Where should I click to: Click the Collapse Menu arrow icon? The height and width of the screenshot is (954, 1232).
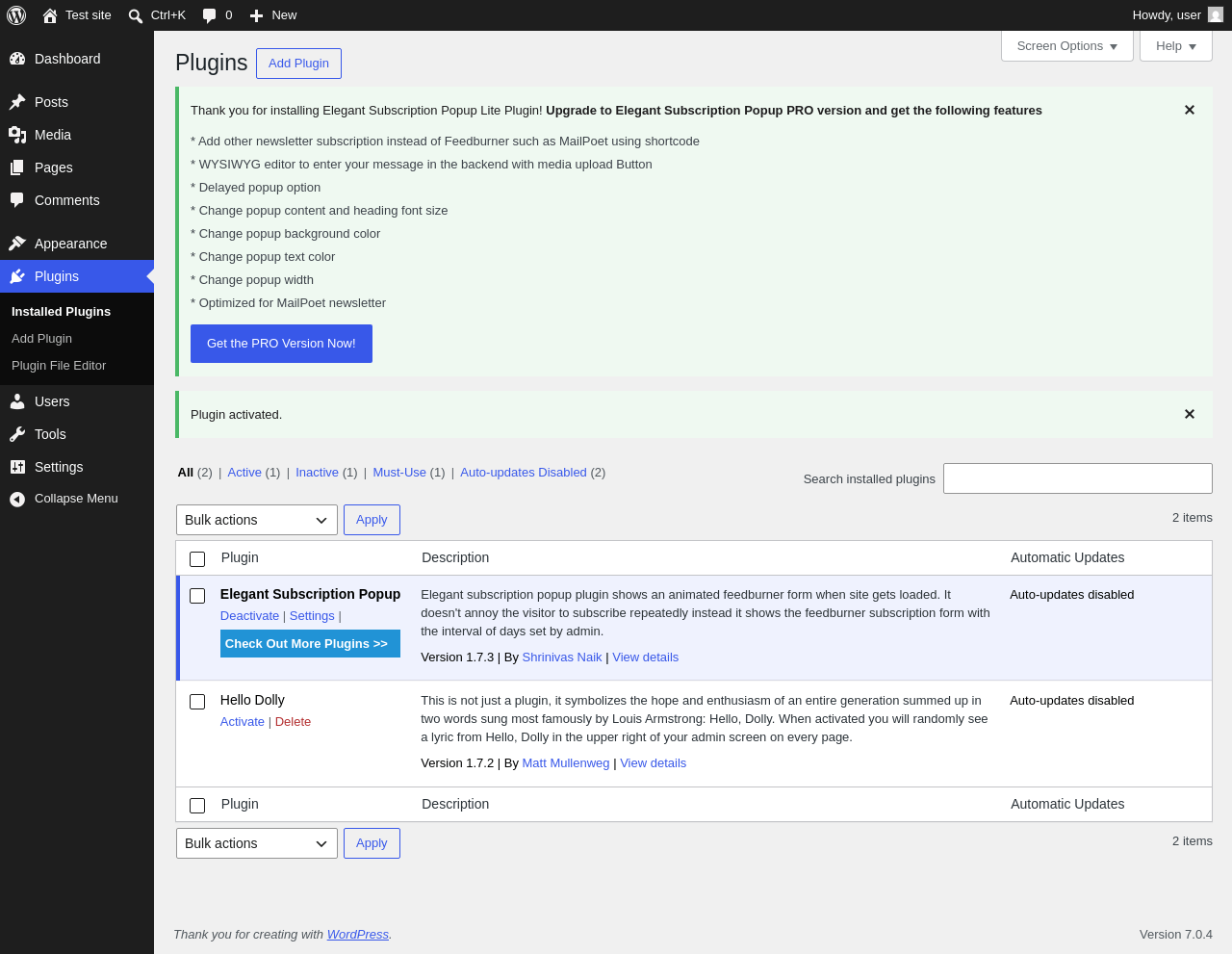point(17,499)
